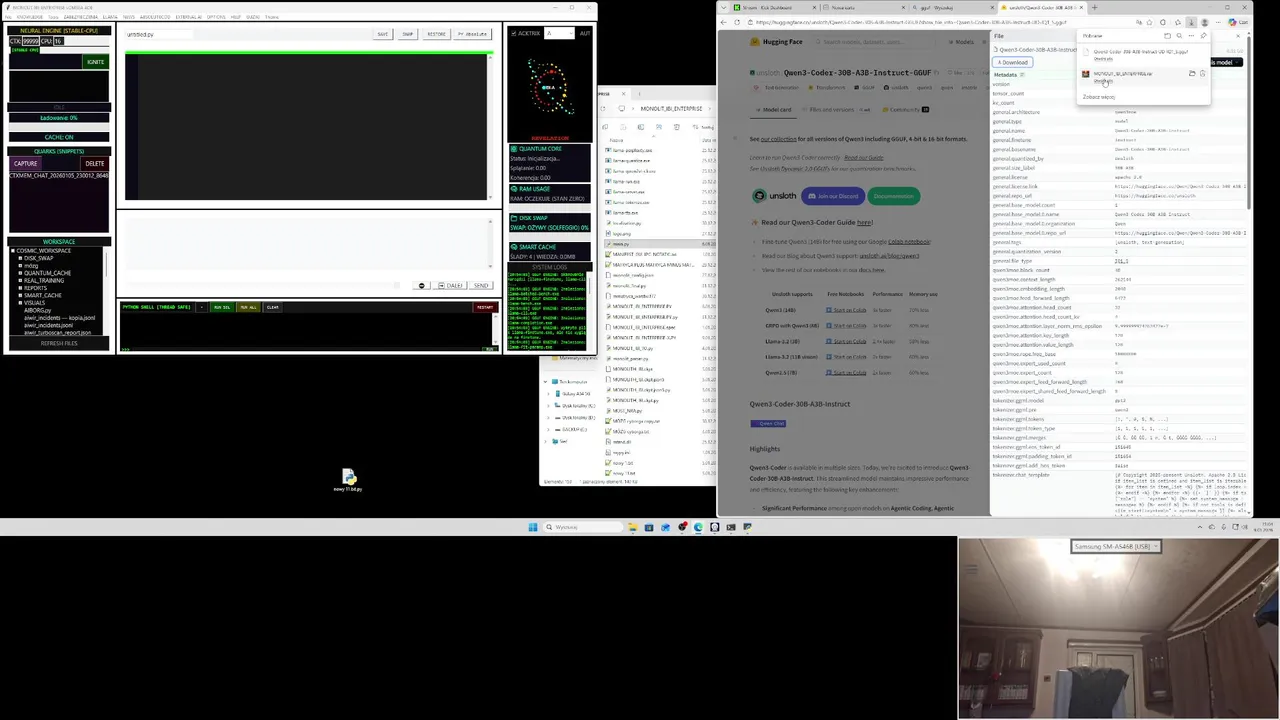Expand the QUANTUM_CACHE folder node
1280x720 pixels.
tap(20, 273)
